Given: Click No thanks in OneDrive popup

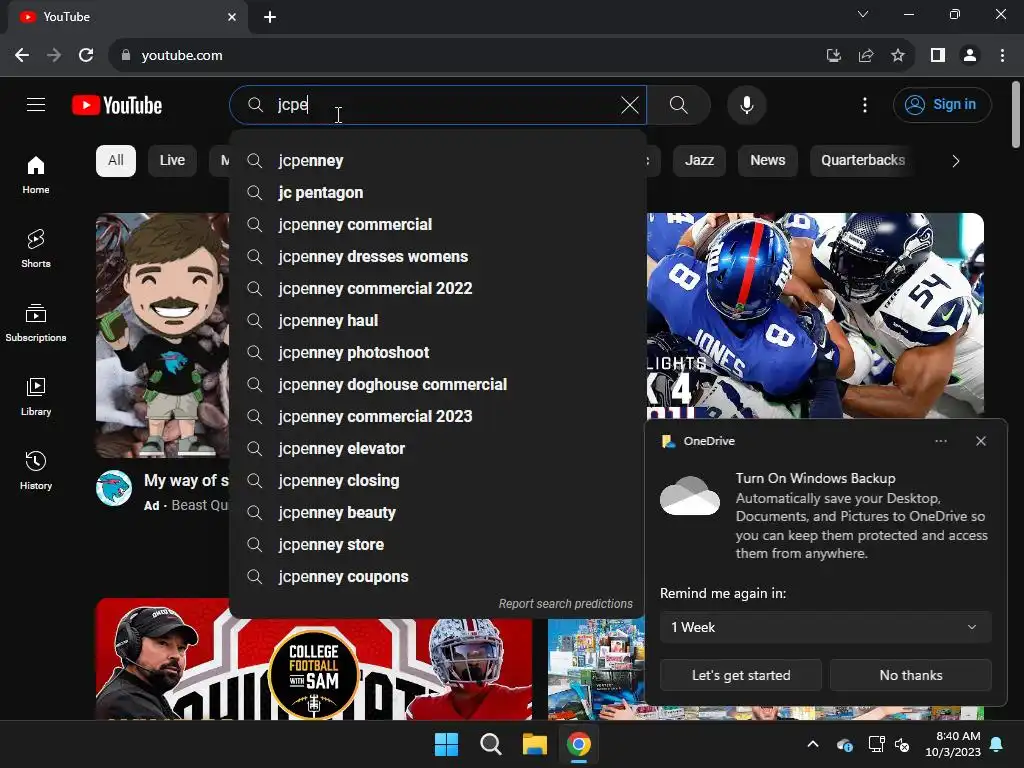Looking at the screenshot, I should click(910, 675).
